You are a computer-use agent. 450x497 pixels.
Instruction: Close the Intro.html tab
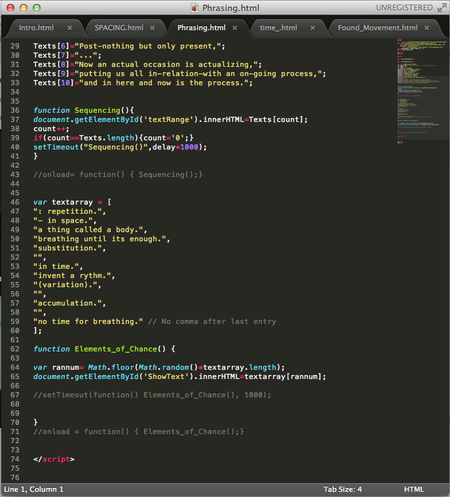69,28
